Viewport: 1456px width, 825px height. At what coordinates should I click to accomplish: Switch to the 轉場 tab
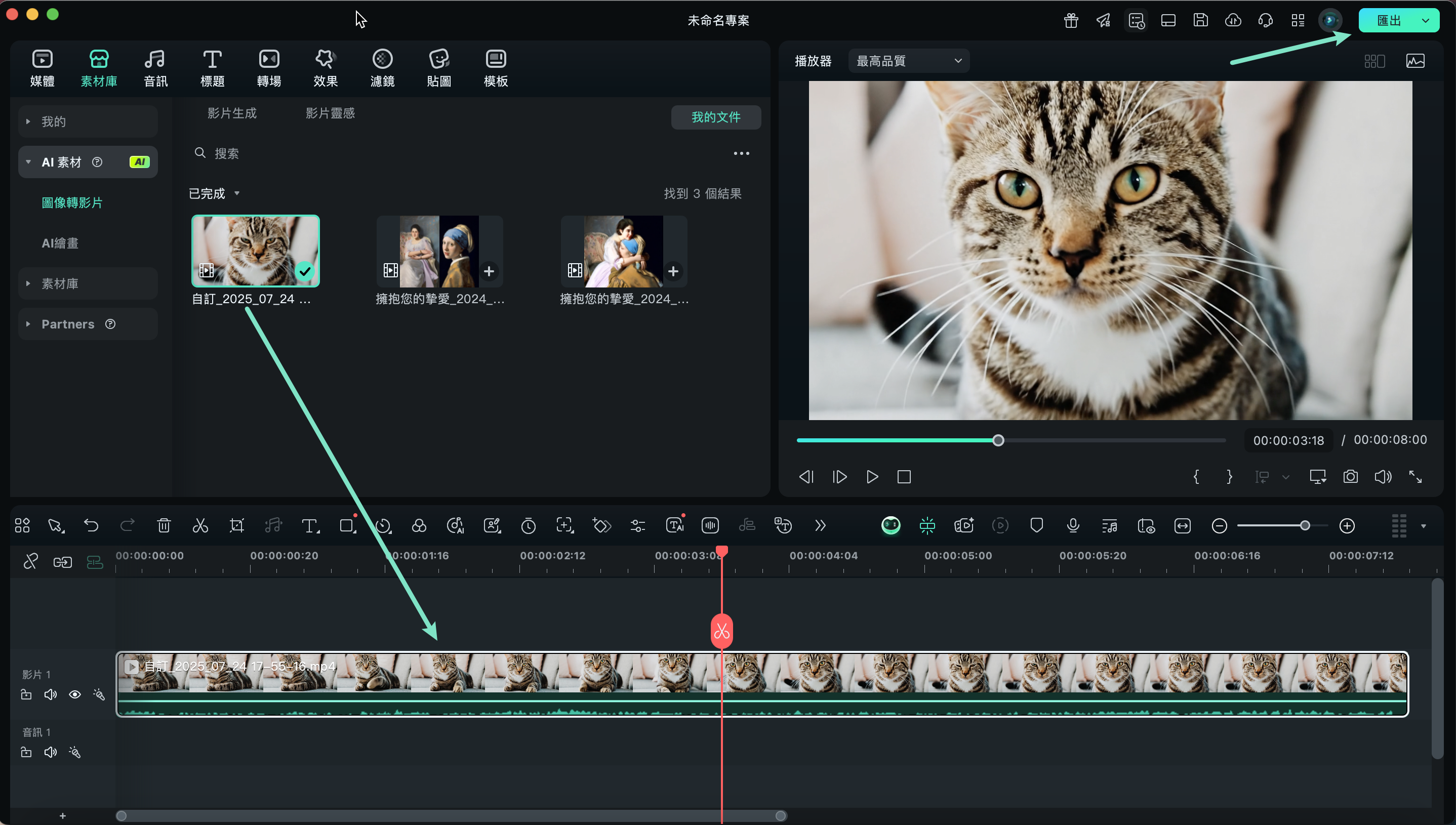pos(269,68)
